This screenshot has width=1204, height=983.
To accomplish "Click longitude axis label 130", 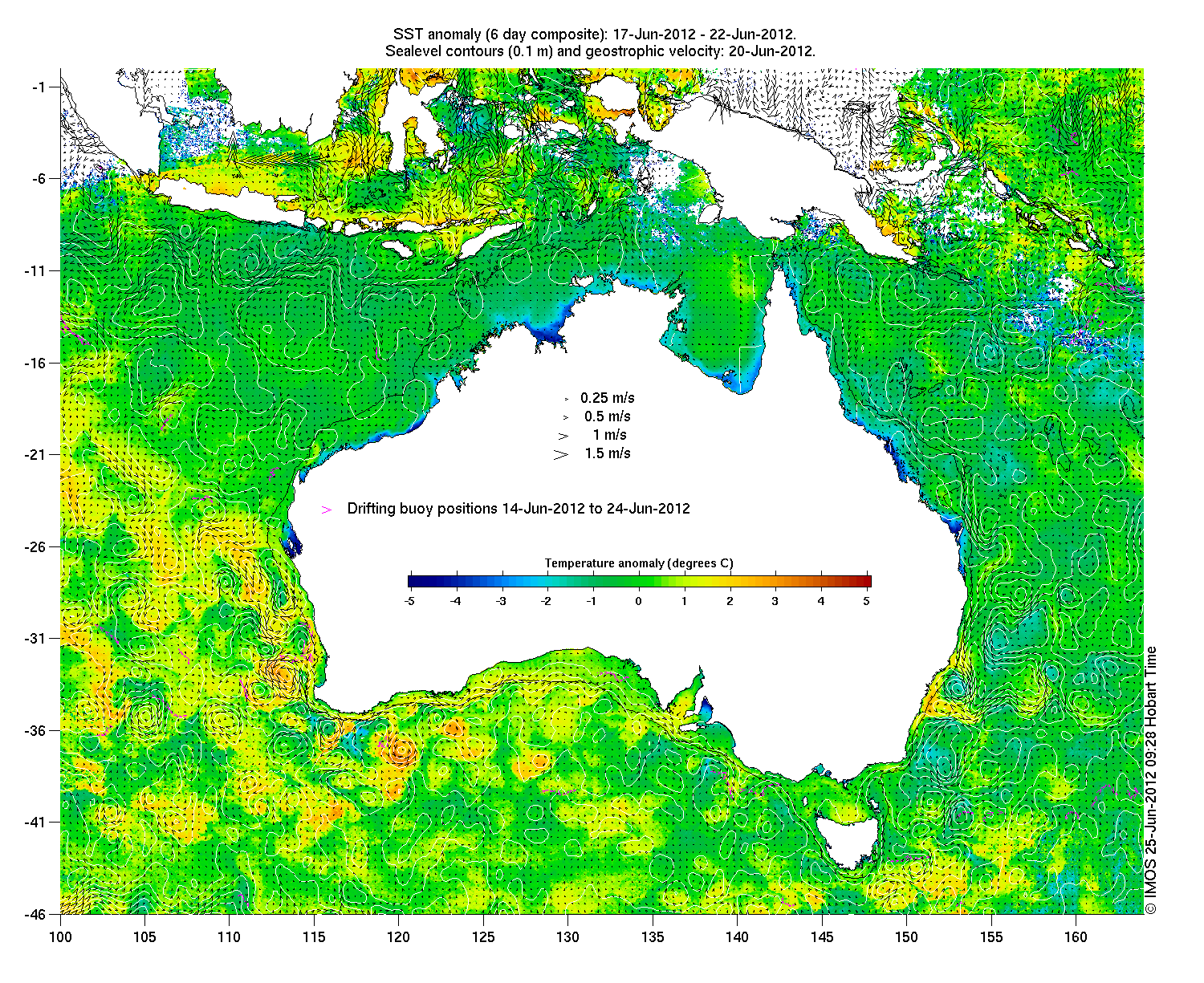I will (568, 937).
